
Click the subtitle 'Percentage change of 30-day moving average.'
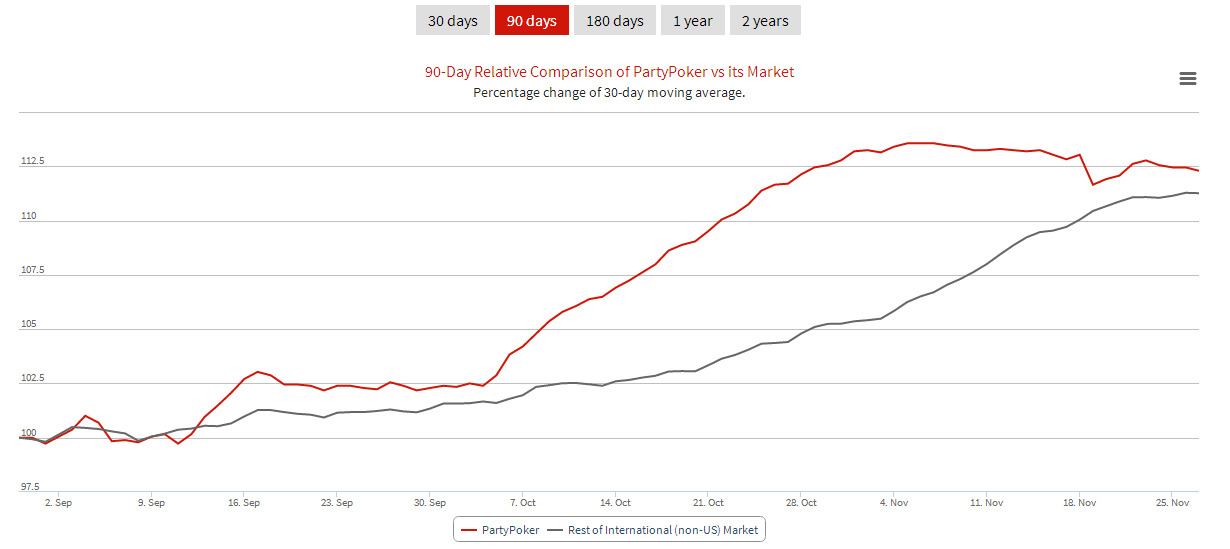pyautogui.click(x=609, y=92)
